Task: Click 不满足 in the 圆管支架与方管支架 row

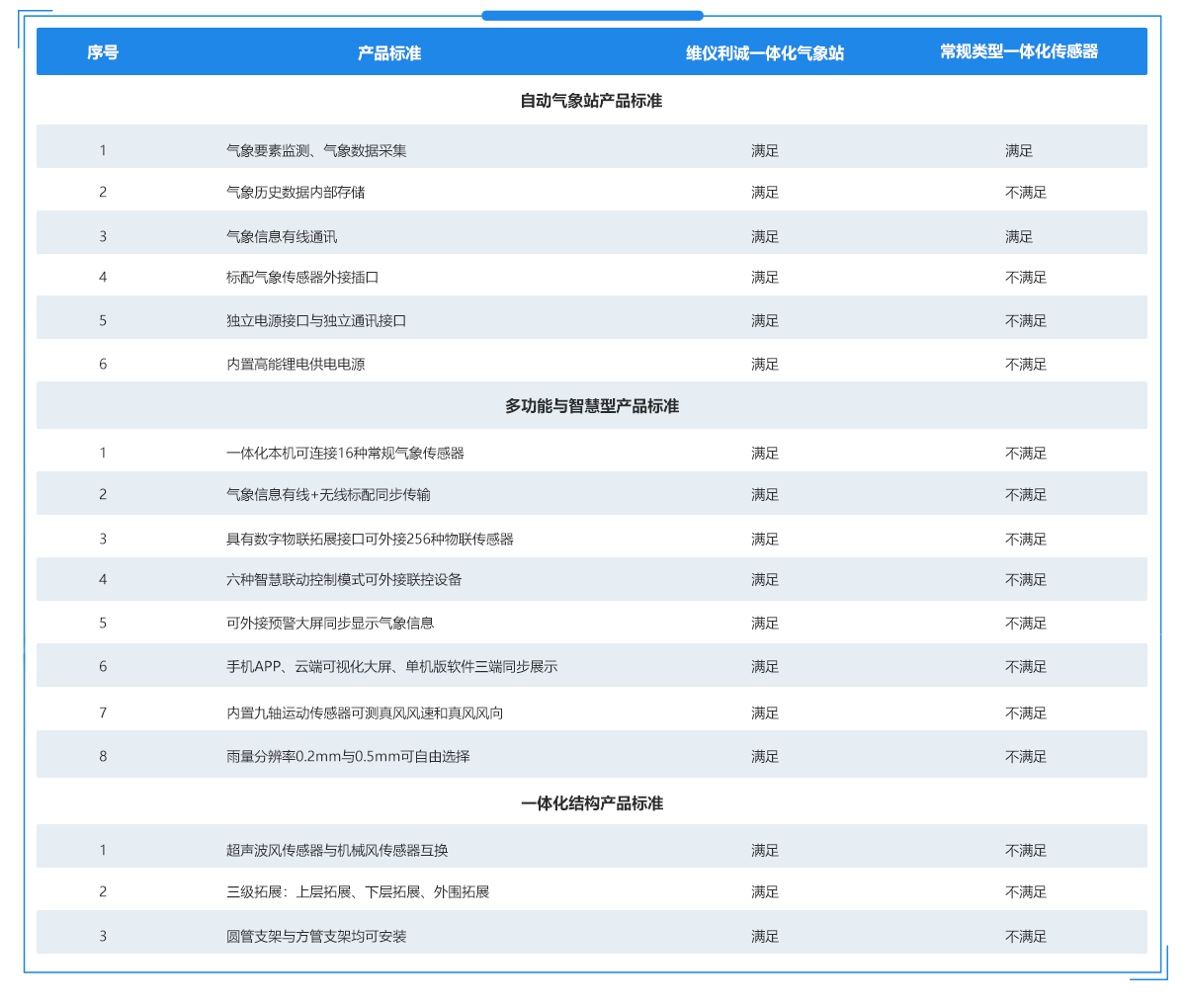Action: click(x=1026, y=936)
